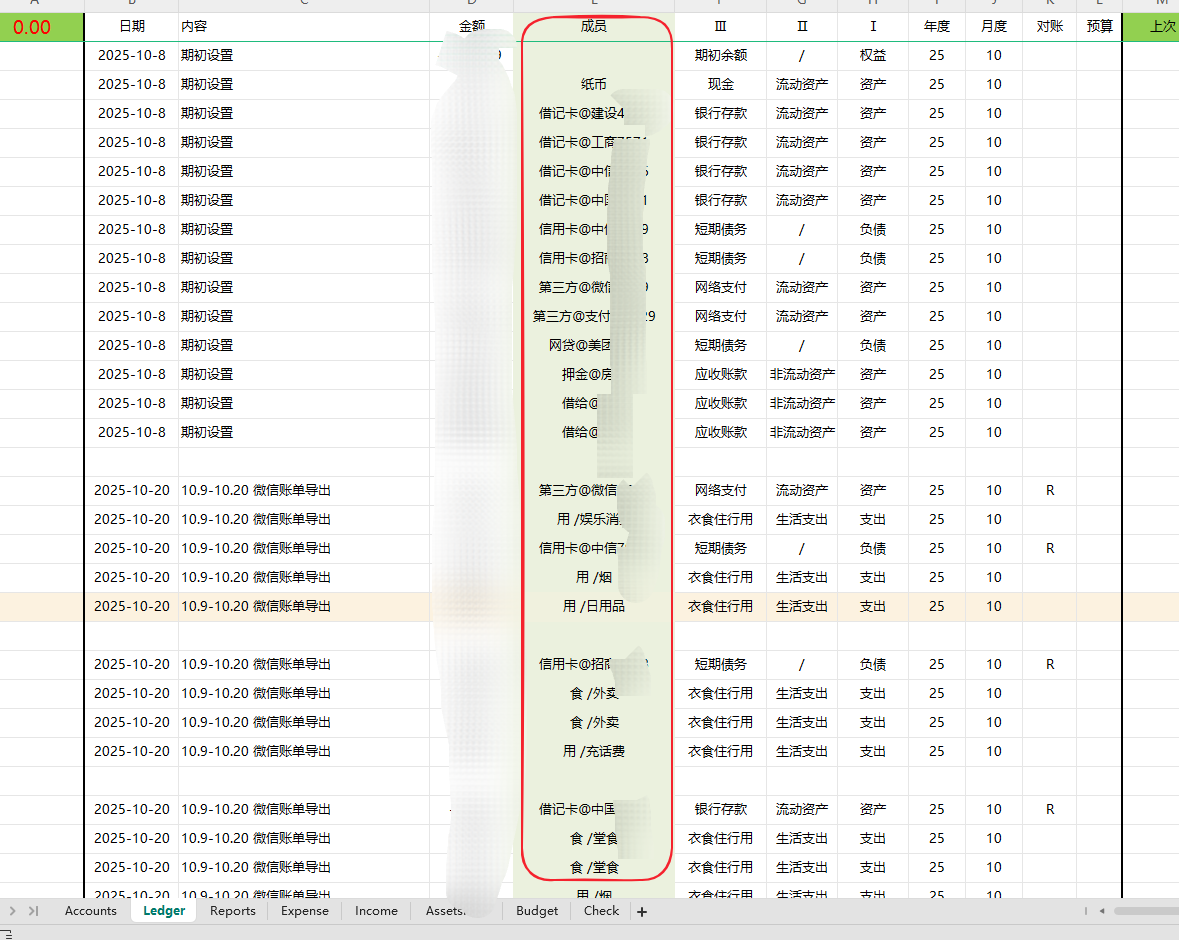Select the green 0.00 balance cell
This screenshot has width=1179, height=940.
(32, 27)
